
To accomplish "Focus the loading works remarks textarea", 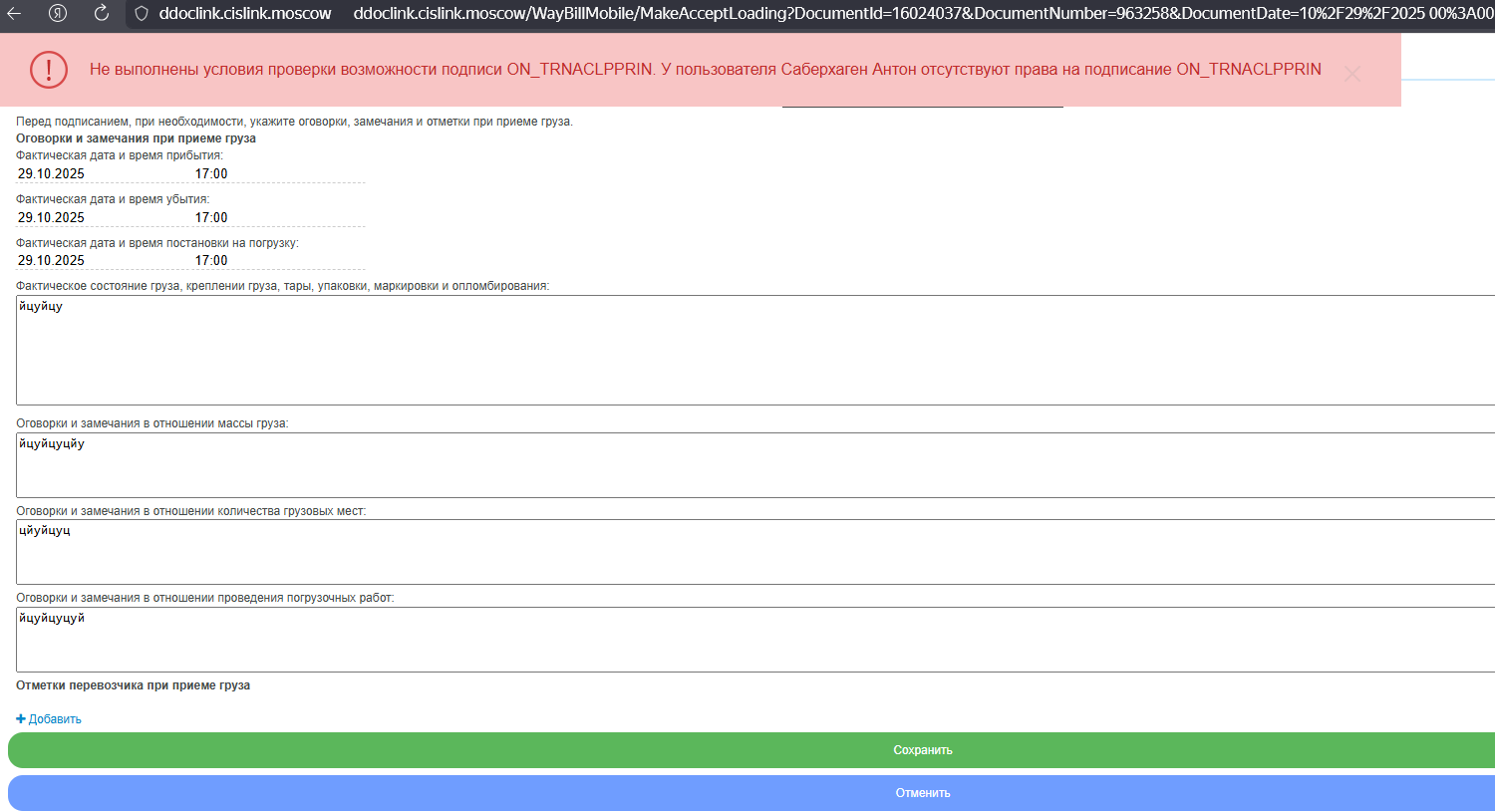I will 755,640.
